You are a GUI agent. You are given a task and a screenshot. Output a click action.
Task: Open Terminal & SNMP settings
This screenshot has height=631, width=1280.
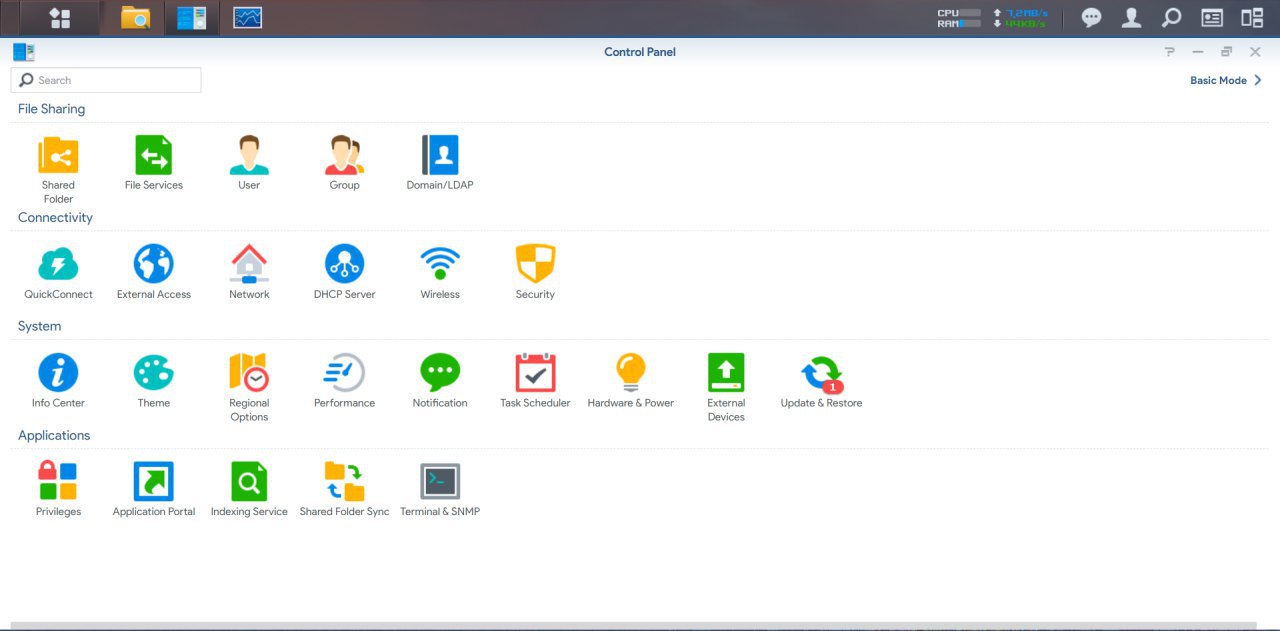(440, 482)
